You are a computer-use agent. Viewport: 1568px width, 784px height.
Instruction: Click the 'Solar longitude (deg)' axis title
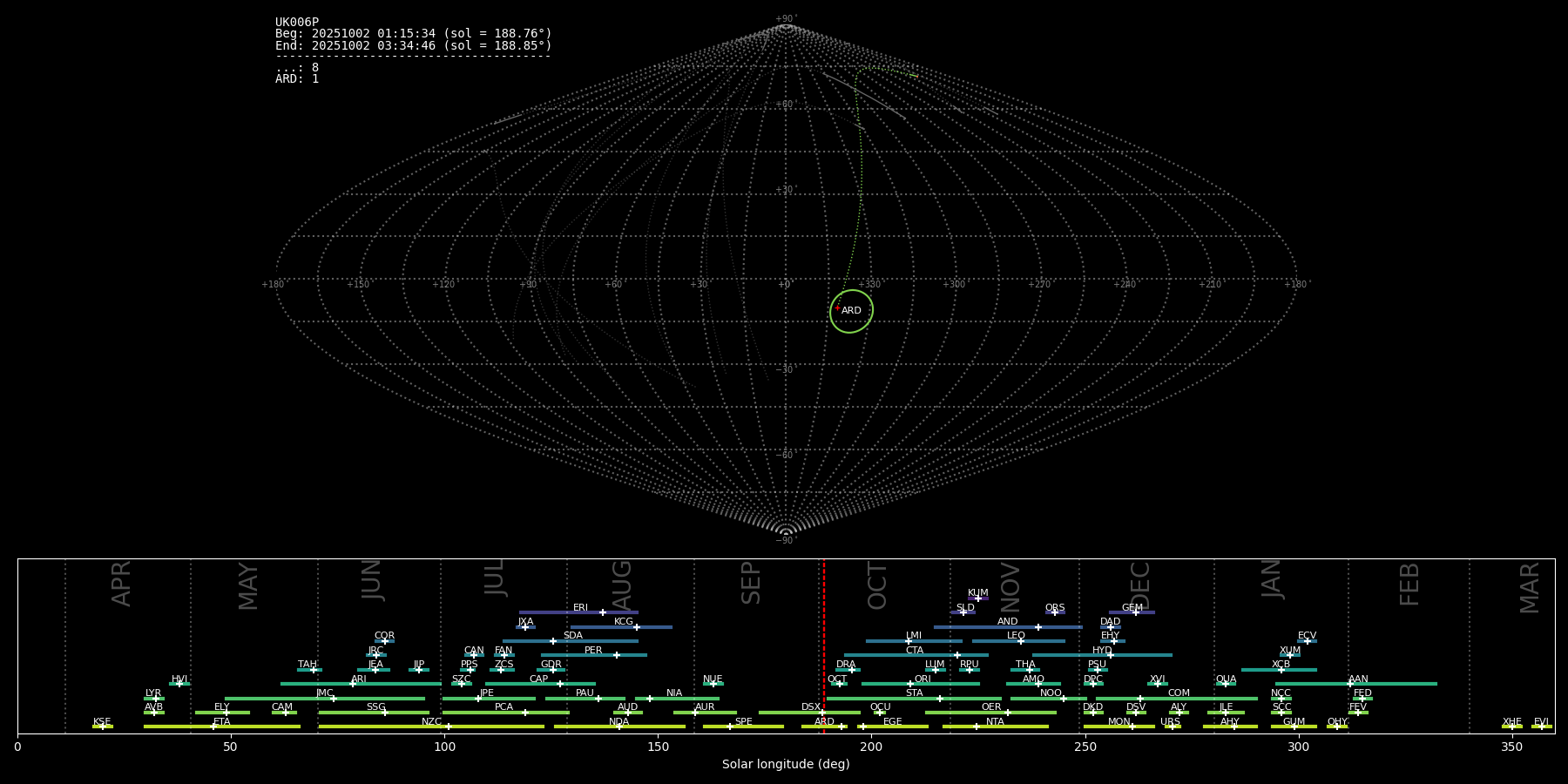click(786, 764)
